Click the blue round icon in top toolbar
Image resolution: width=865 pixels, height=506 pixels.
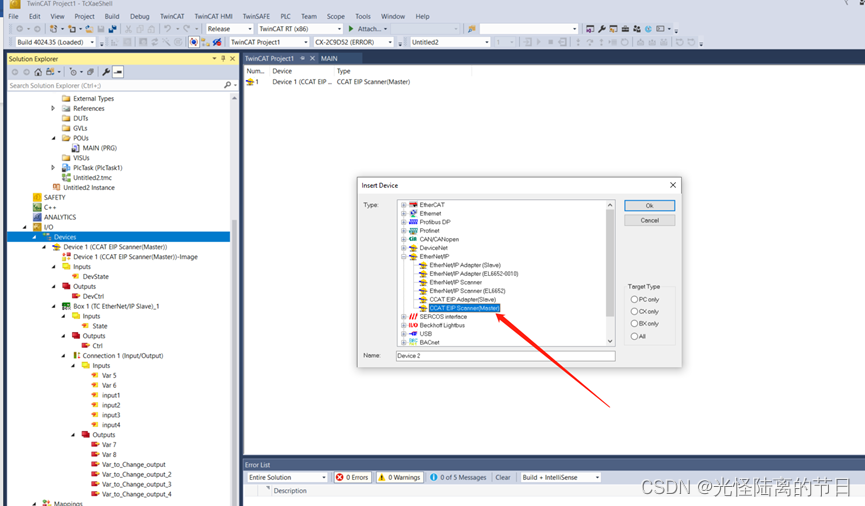point(648,29)
